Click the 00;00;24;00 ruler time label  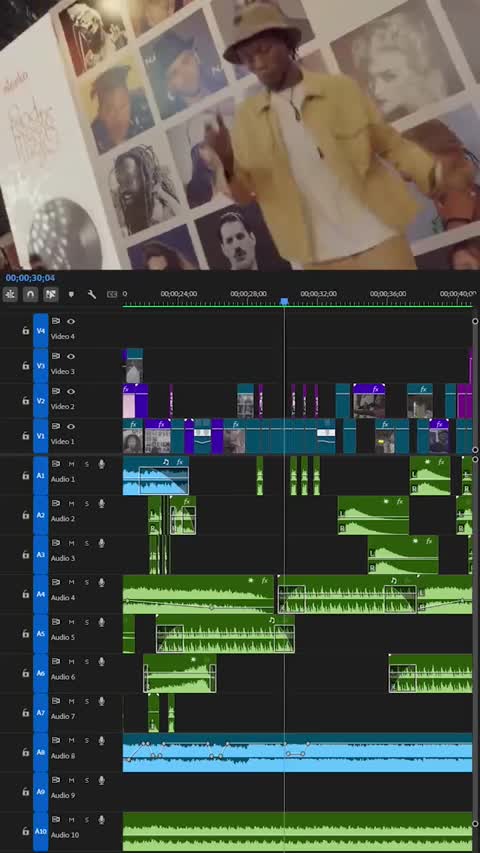[x=179, y=294]
